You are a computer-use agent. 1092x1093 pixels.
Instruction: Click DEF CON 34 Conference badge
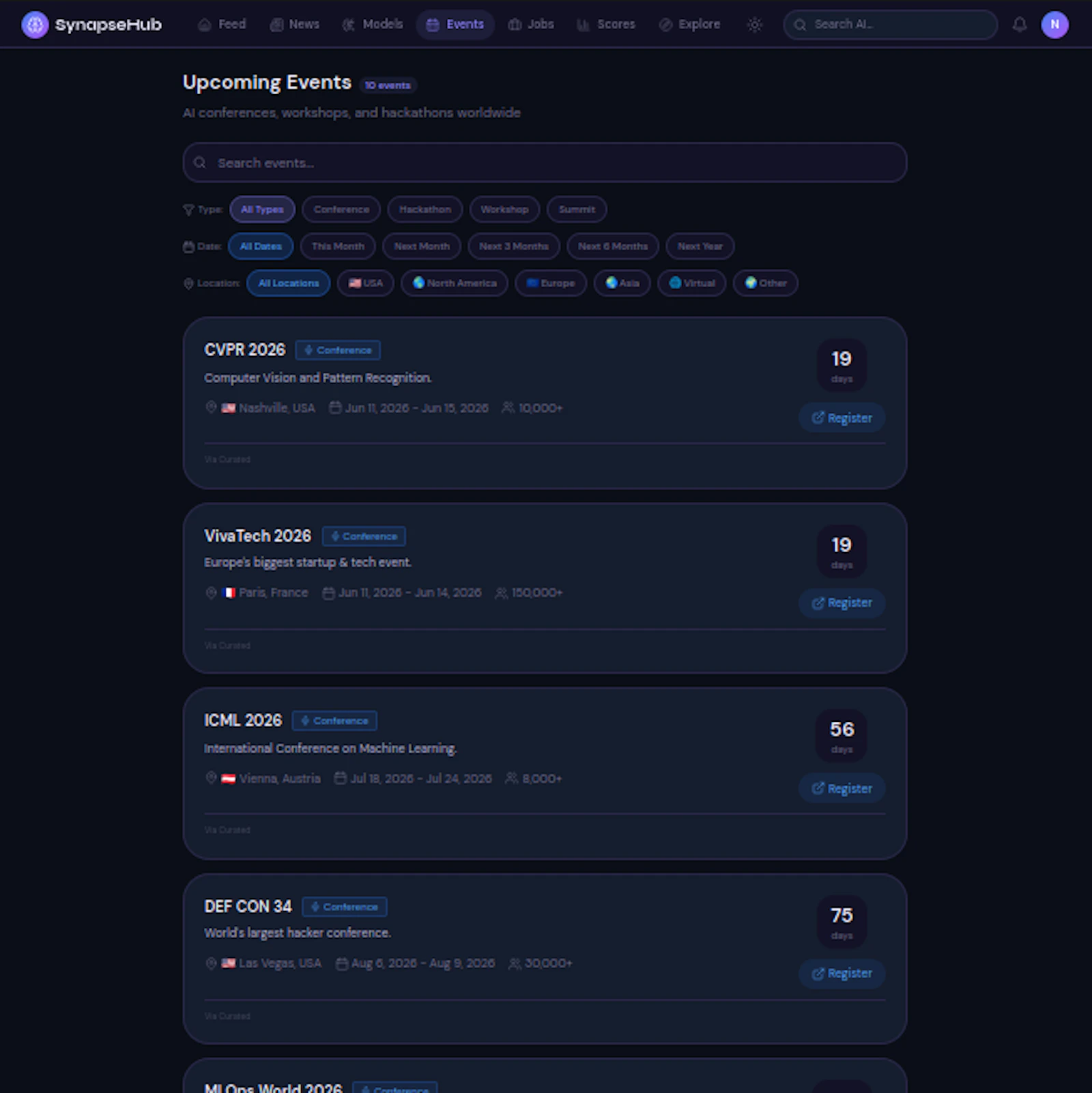coord(345,907)
